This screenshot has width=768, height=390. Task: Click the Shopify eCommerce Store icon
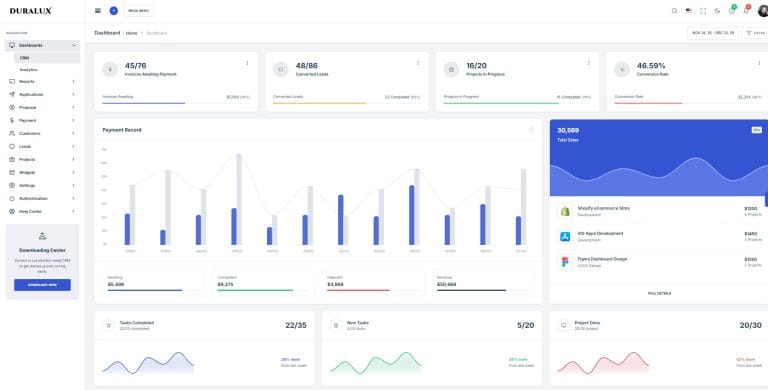pos(565,211)
